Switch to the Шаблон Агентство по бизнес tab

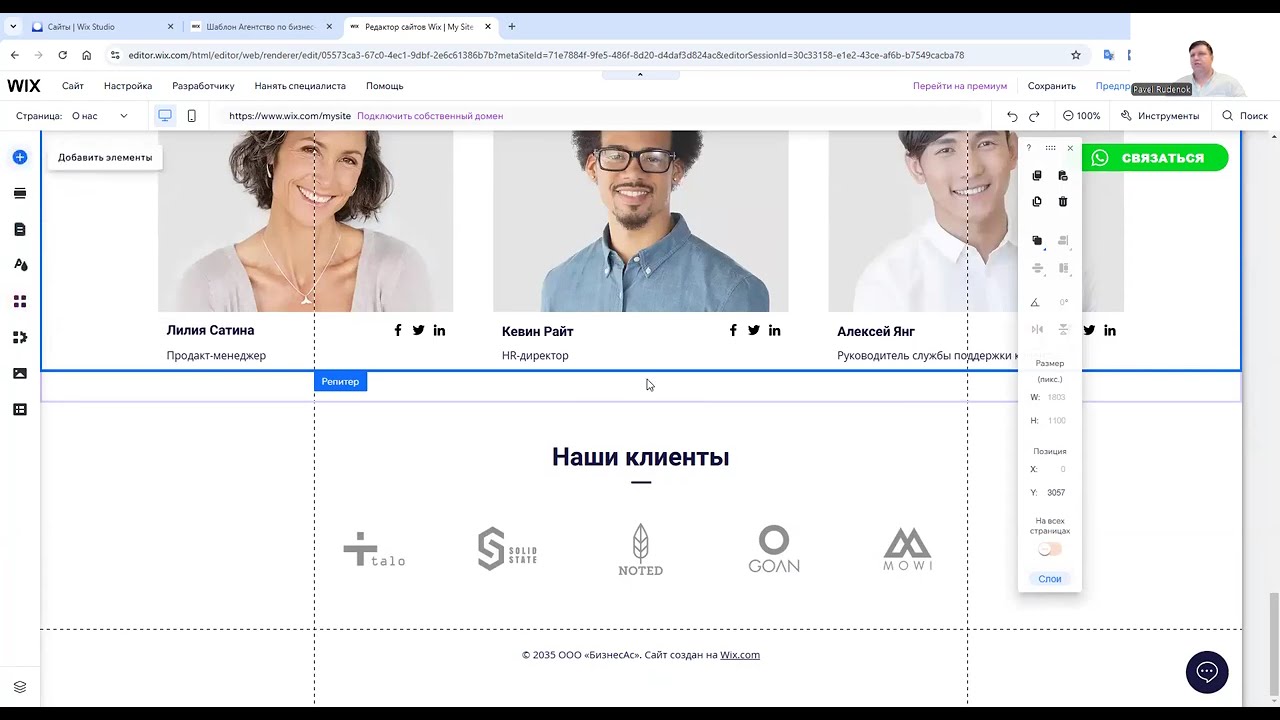click(x=260, y=27)
